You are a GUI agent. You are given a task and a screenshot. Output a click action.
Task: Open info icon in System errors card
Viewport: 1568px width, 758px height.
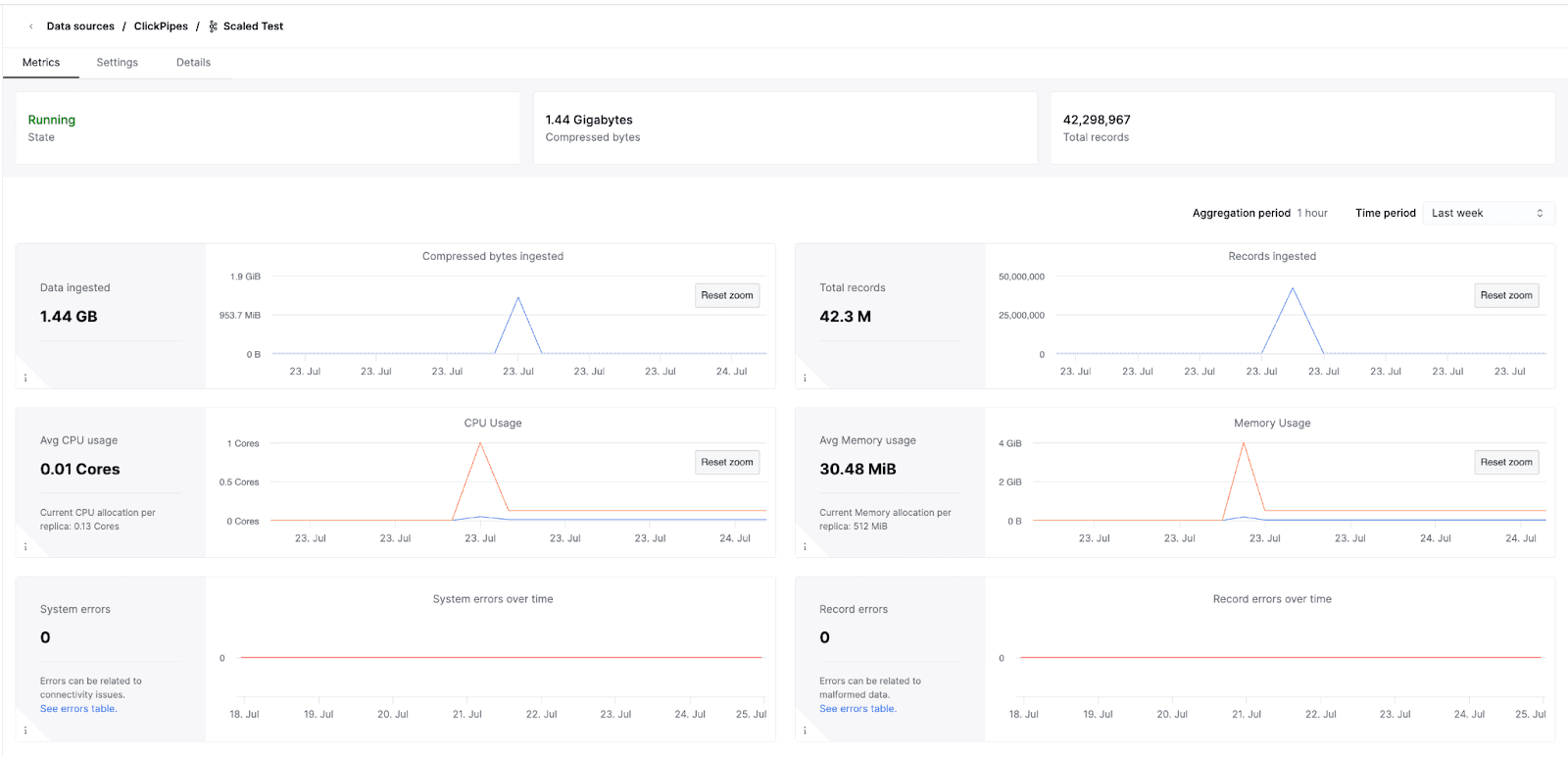point(25,730)
